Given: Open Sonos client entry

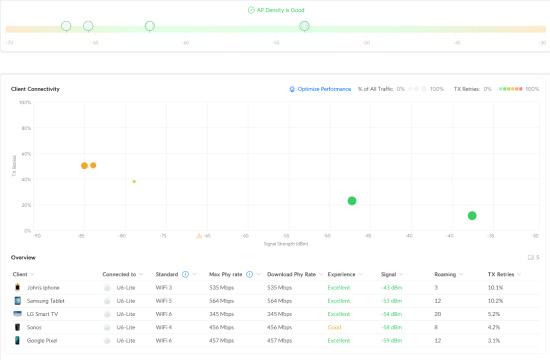Looking at the screenshot, I should point(34,327).
